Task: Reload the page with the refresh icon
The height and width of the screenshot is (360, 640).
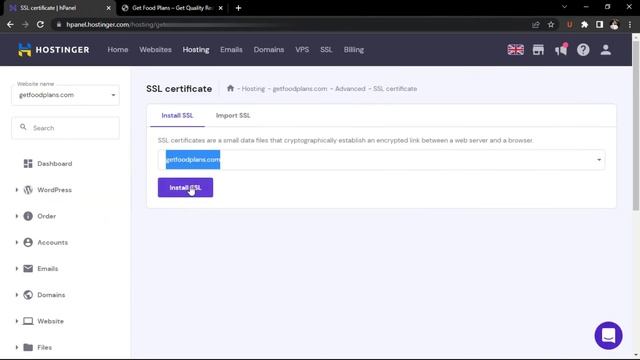Action: (x=40, y=24)
